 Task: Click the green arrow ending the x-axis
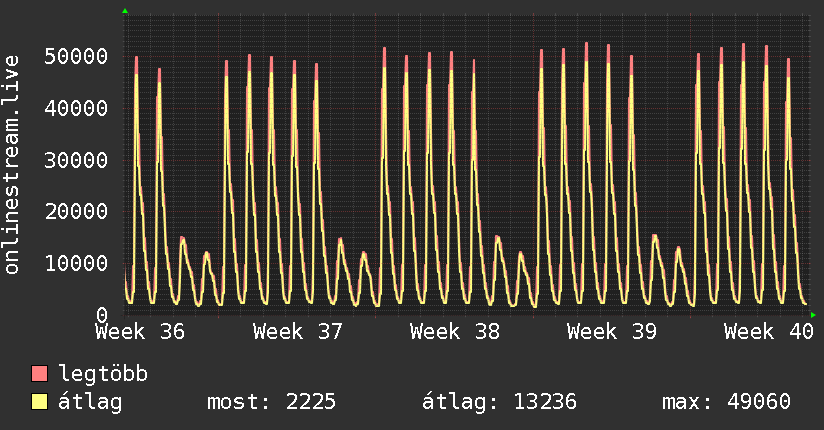tap(813, 315)
